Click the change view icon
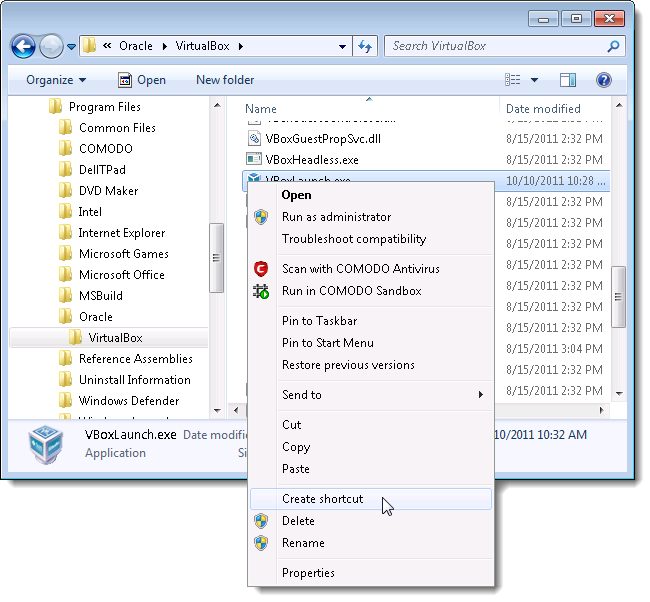The image size is (650, 602). (x=513, y=80)
